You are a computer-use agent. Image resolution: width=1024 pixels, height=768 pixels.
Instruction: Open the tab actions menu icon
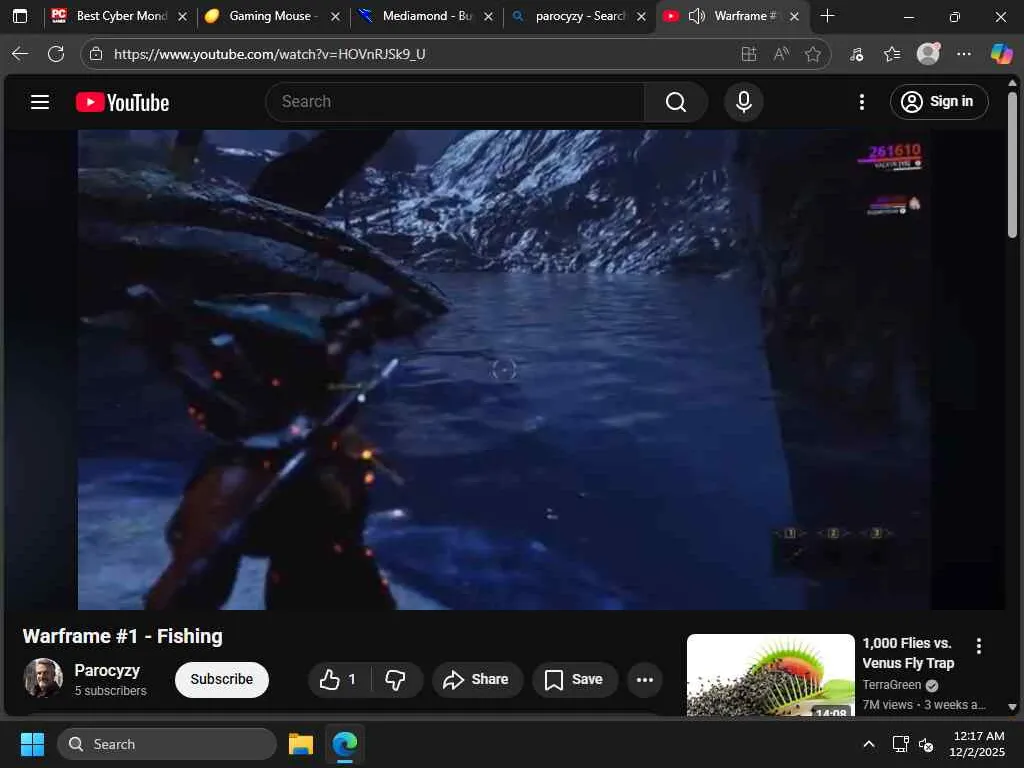click(x=20, y=16)
